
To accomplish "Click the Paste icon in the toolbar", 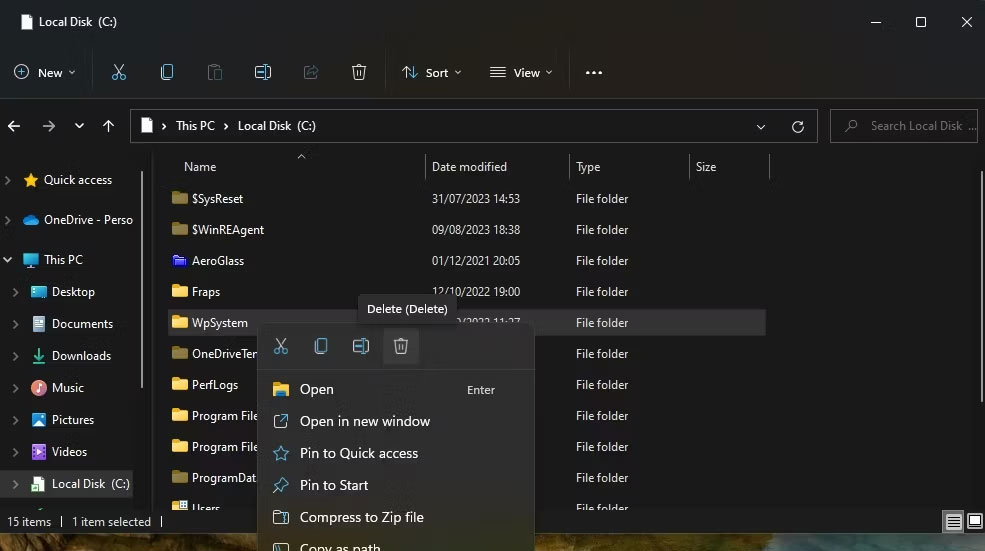I will (x=215, y=72).
